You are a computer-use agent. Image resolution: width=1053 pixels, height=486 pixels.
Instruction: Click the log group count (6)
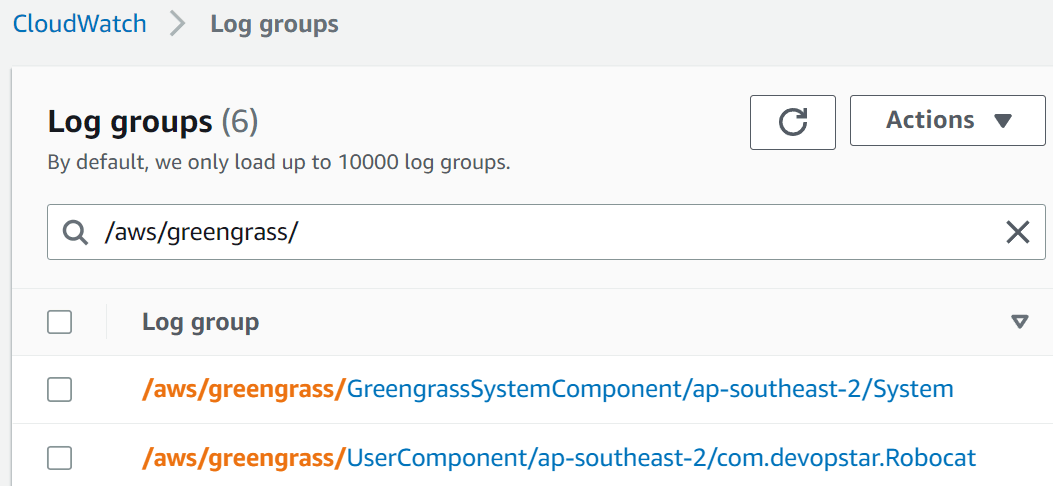click(240, 122)
